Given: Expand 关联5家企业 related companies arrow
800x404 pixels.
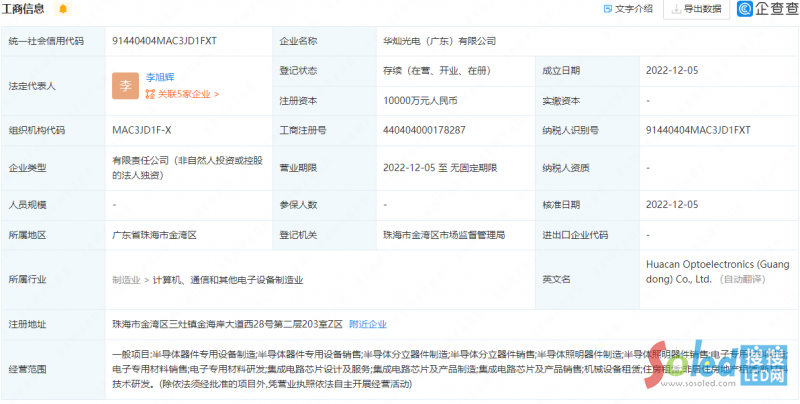Looking at the screenshot, I should [216, 94].
